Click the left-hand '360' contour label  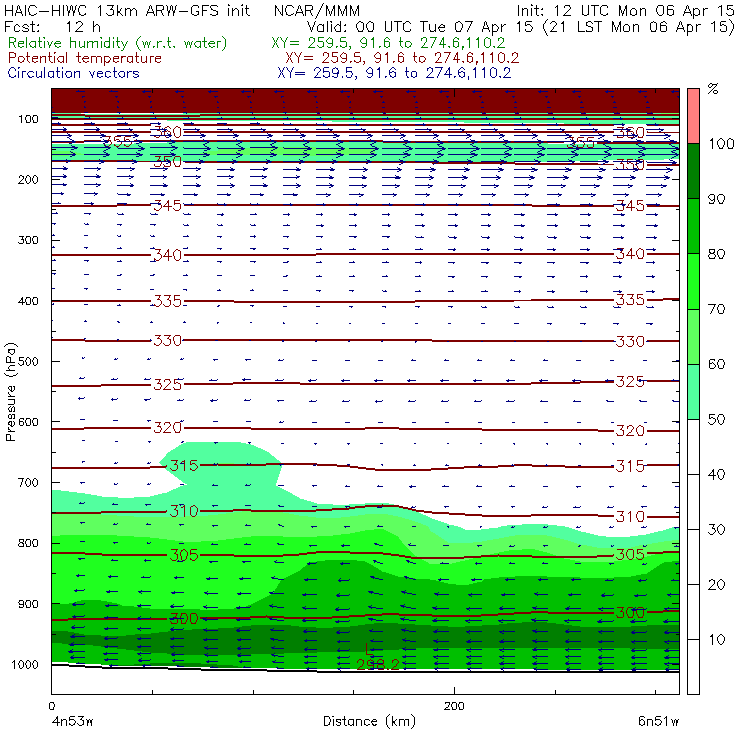tap(167, 132)
